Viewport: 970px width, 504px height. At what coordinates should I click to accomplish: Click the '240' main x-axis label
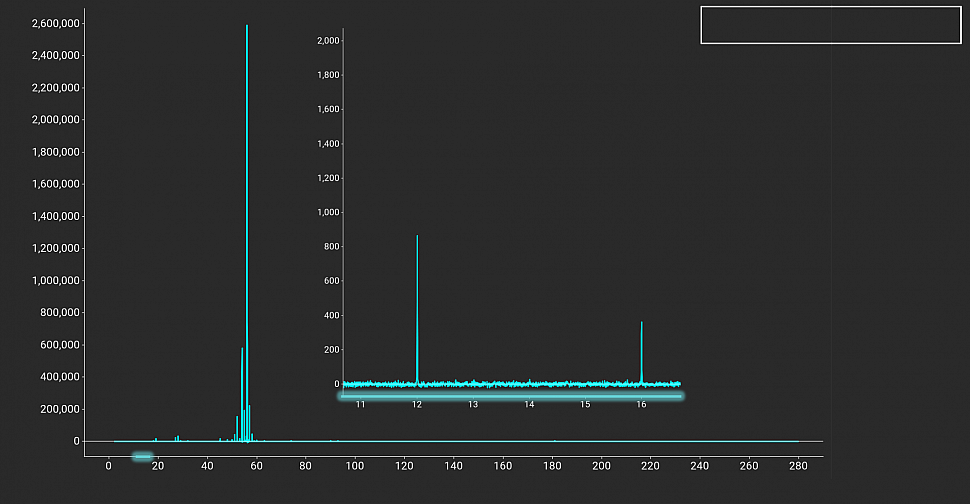(x=700, y=466)
